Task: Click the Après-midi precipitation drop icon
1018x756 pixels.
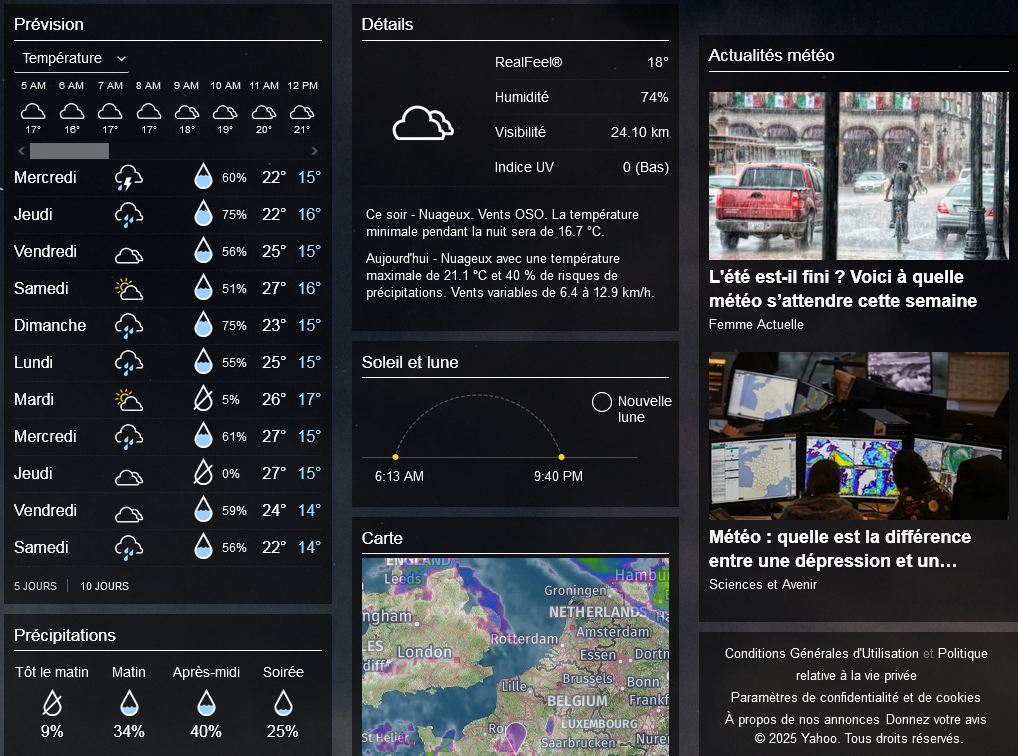Action: [206, 702]
